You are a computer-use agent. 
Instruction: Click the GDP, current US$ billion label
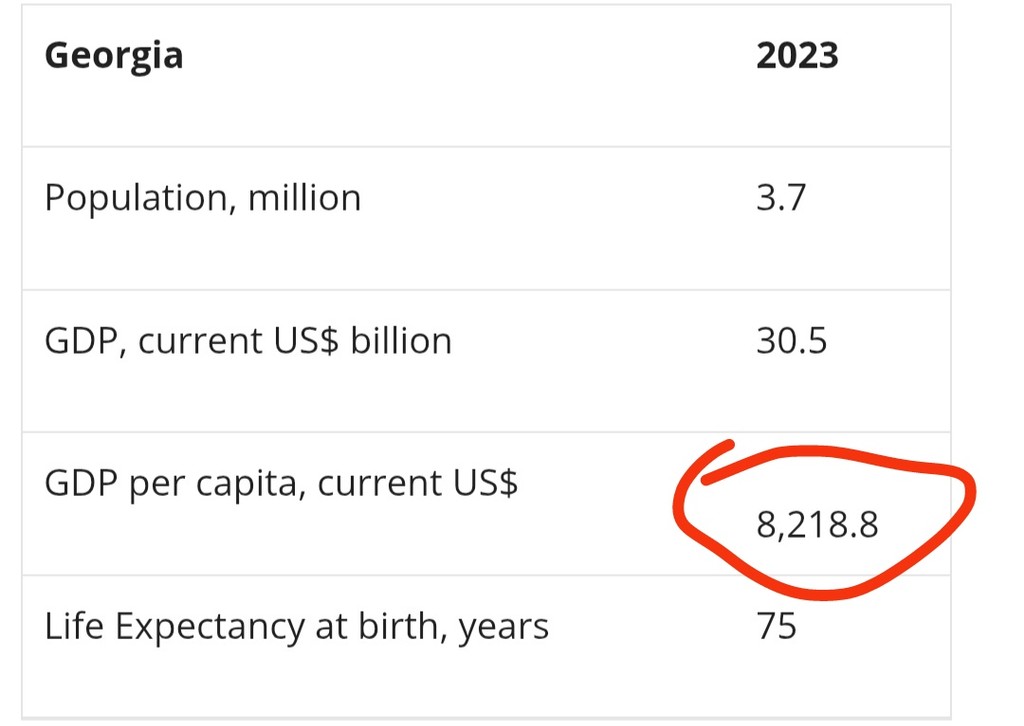248,341
